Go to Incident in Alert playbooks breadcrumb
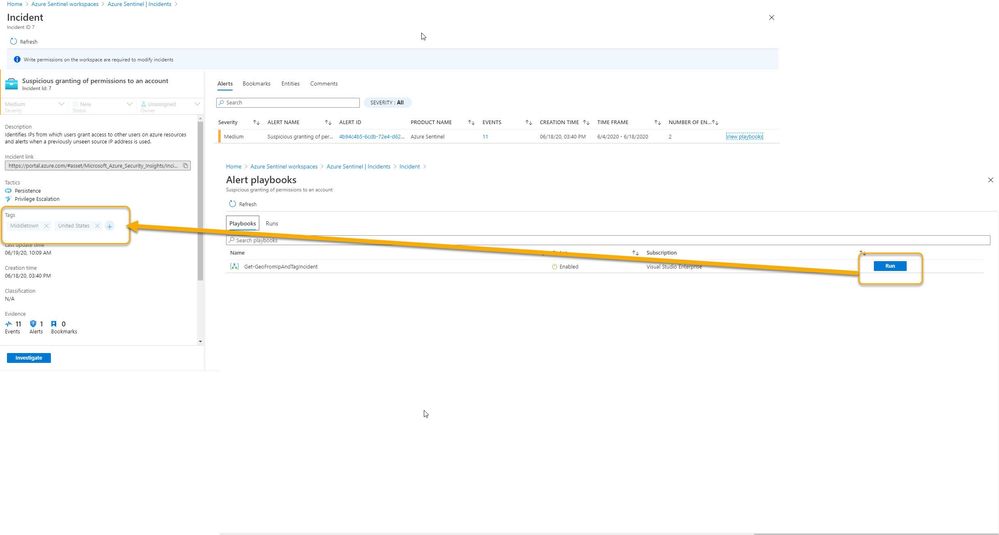 pyautogui.click(x=410, y=166)
